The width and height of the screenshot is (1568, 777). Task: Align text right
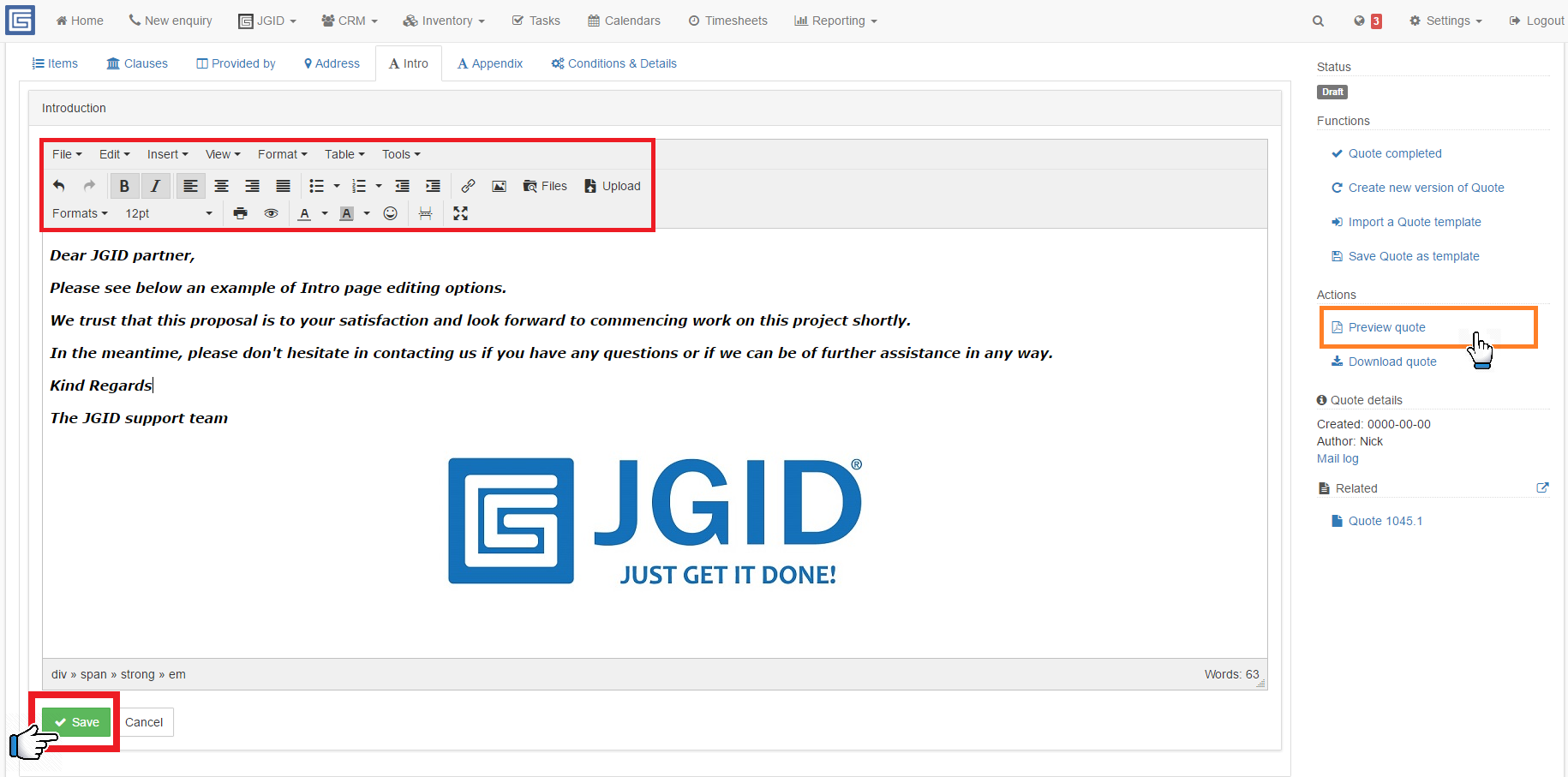[x=252, y=186]
